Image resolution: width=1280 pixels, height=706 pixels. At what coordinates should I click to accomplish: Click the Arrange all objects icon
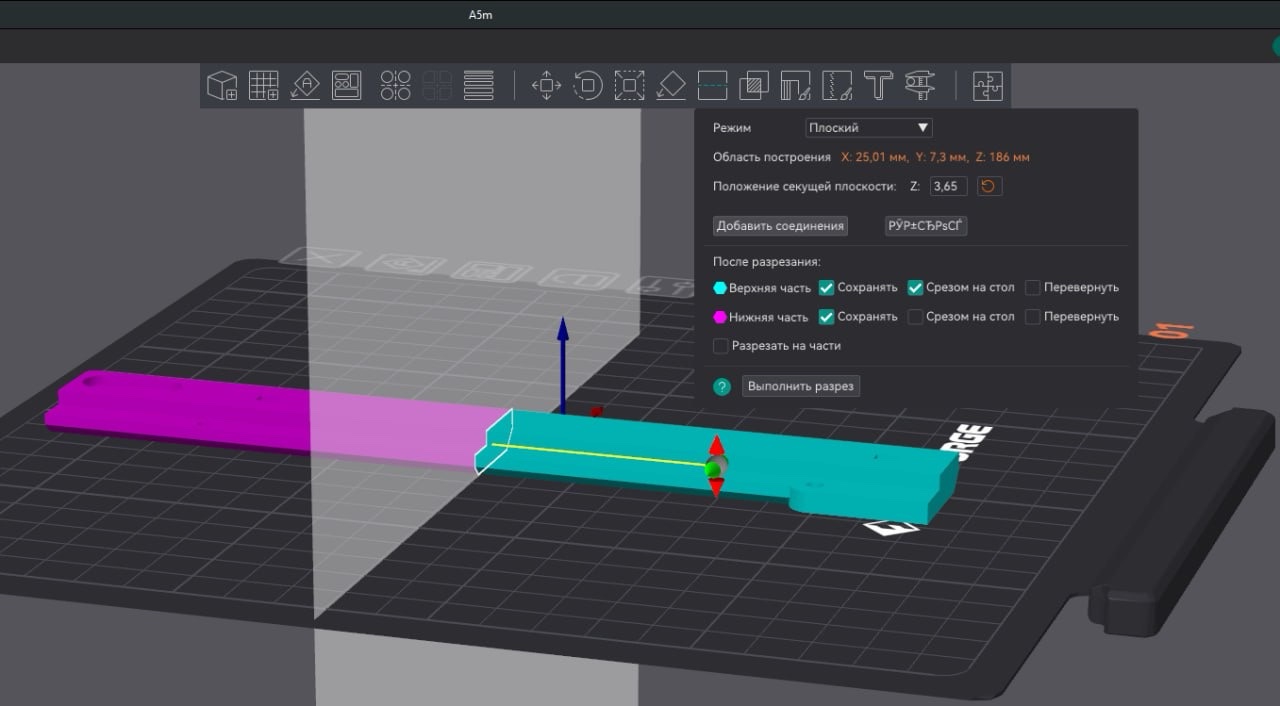point(347,85)
